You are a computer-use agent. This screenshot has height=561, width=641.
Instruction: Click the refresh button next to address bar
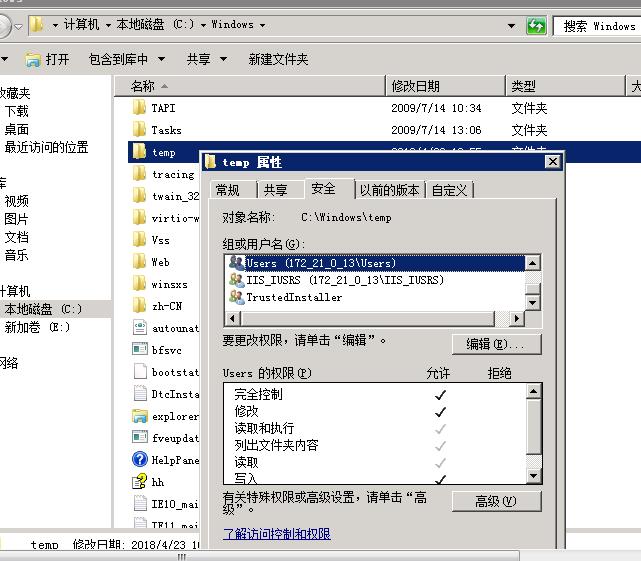[536, 25]
